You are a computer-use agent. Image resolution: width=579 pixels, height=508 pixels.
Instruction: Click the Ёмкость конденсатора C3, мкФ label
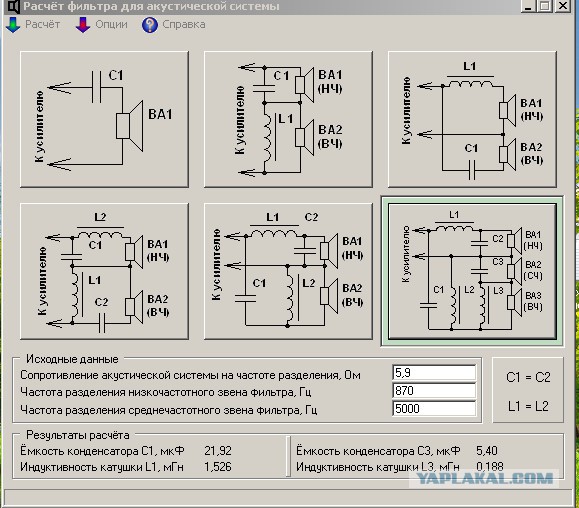coord(378,451)
